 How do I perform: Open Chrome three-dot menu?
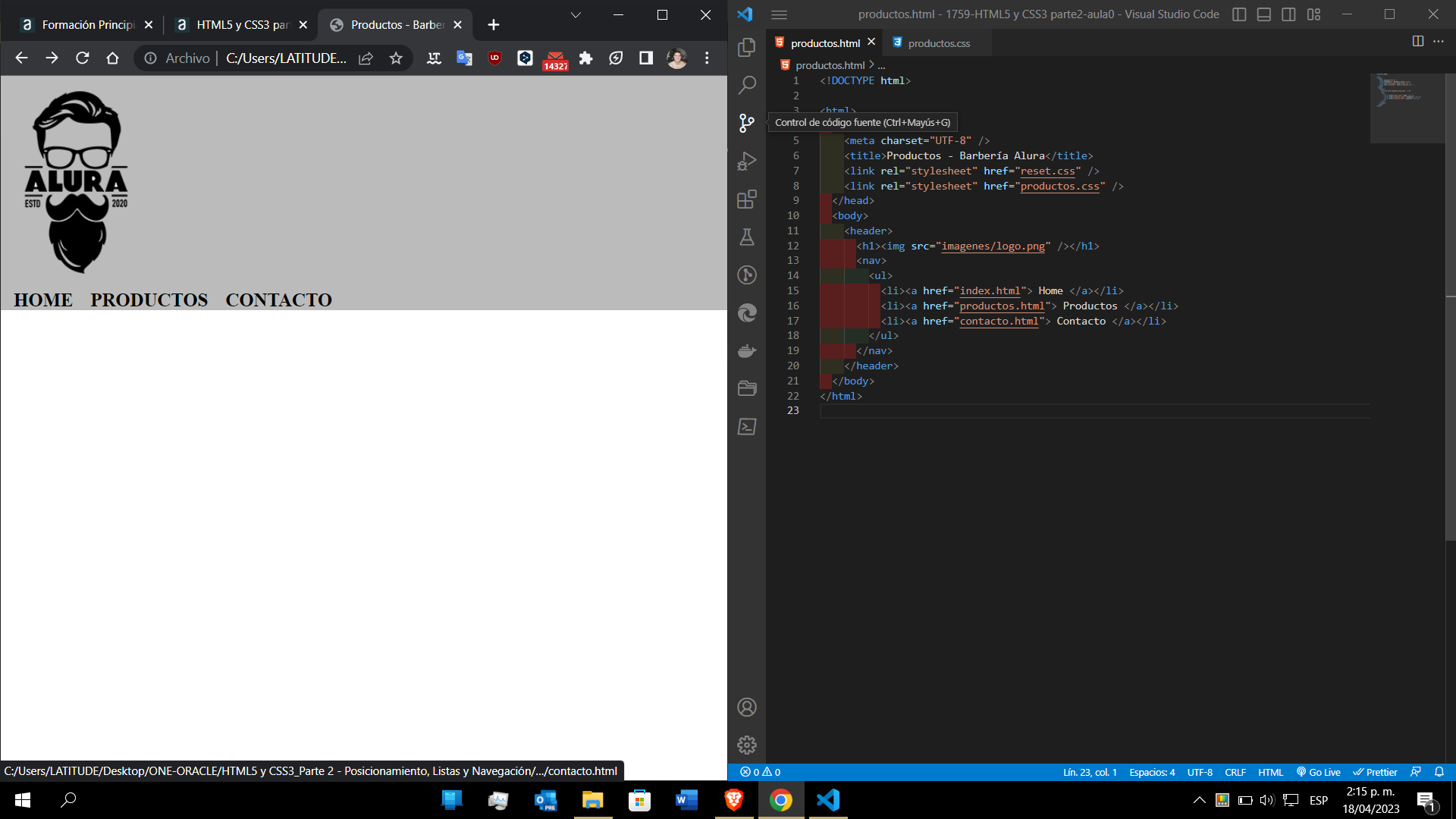707,58
